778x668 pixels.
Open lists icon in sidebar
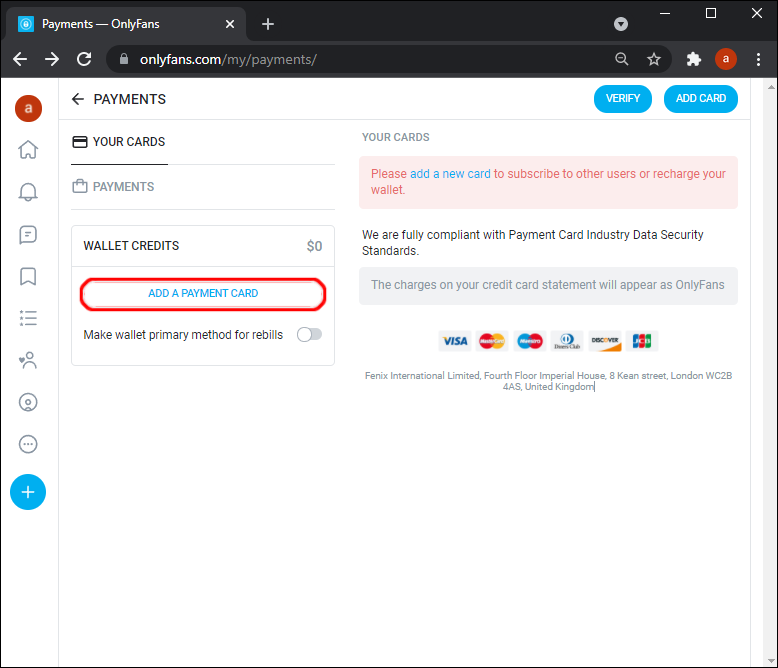click(28, 318)
